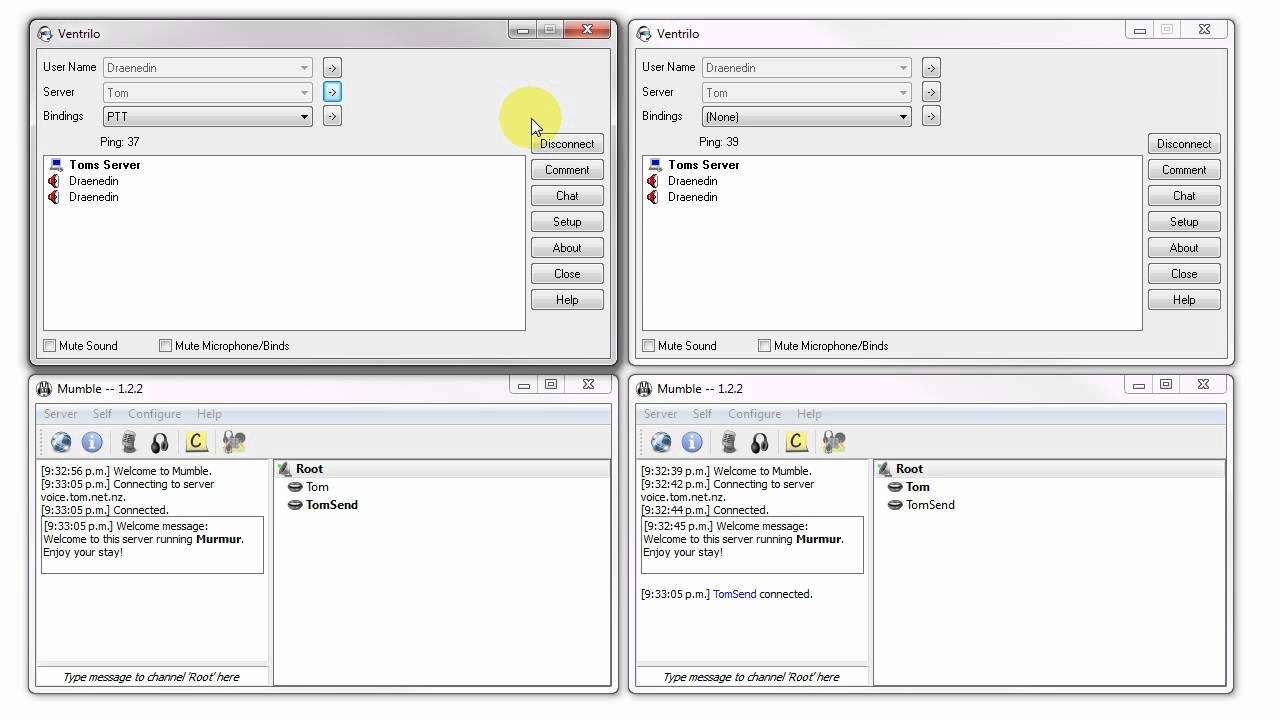Click the blue information icon in right Mumble
1280x720 pixels.
pos(692,442)
